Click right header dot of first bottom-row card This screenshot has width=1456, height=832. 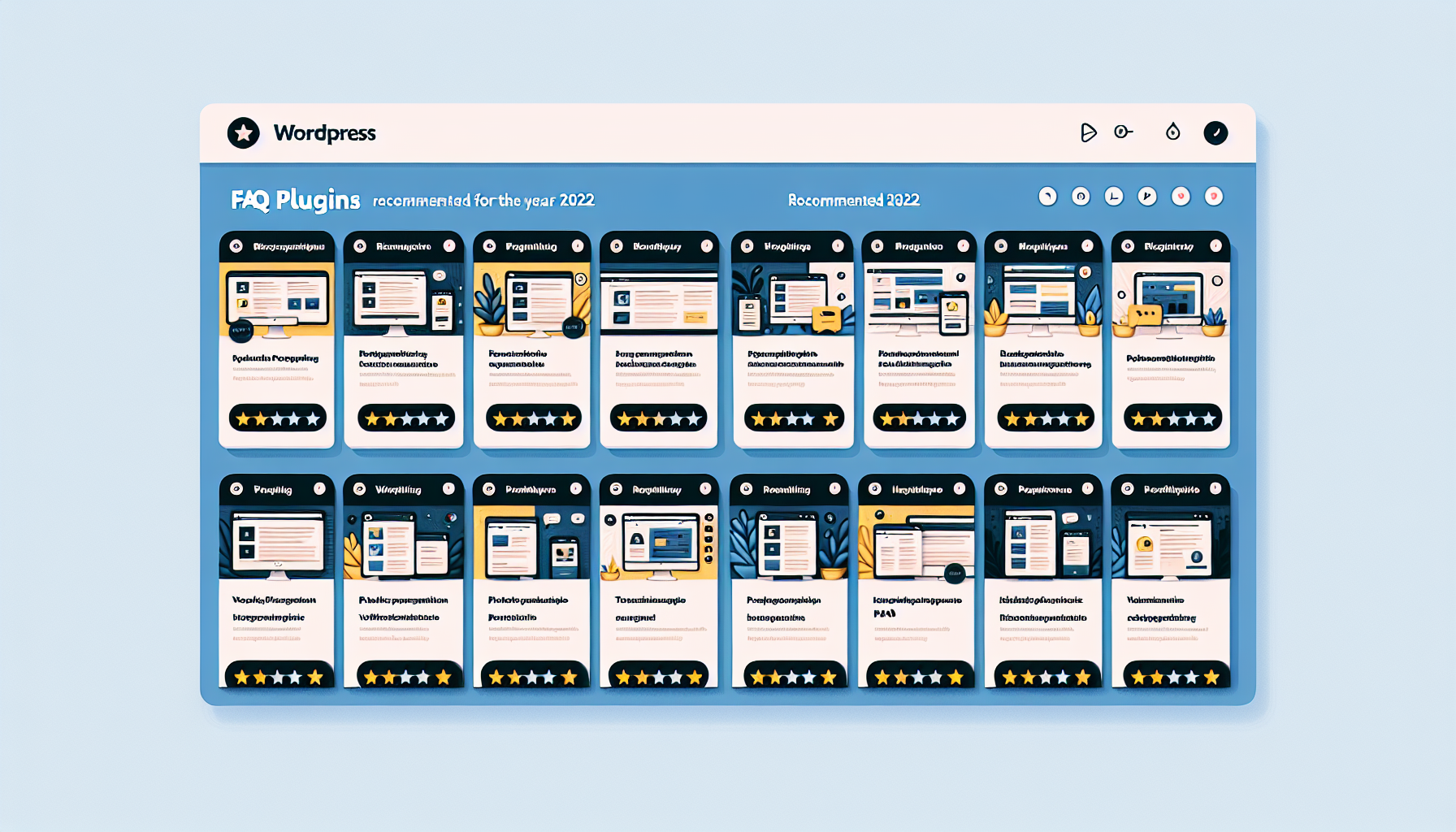click(319, 489)
